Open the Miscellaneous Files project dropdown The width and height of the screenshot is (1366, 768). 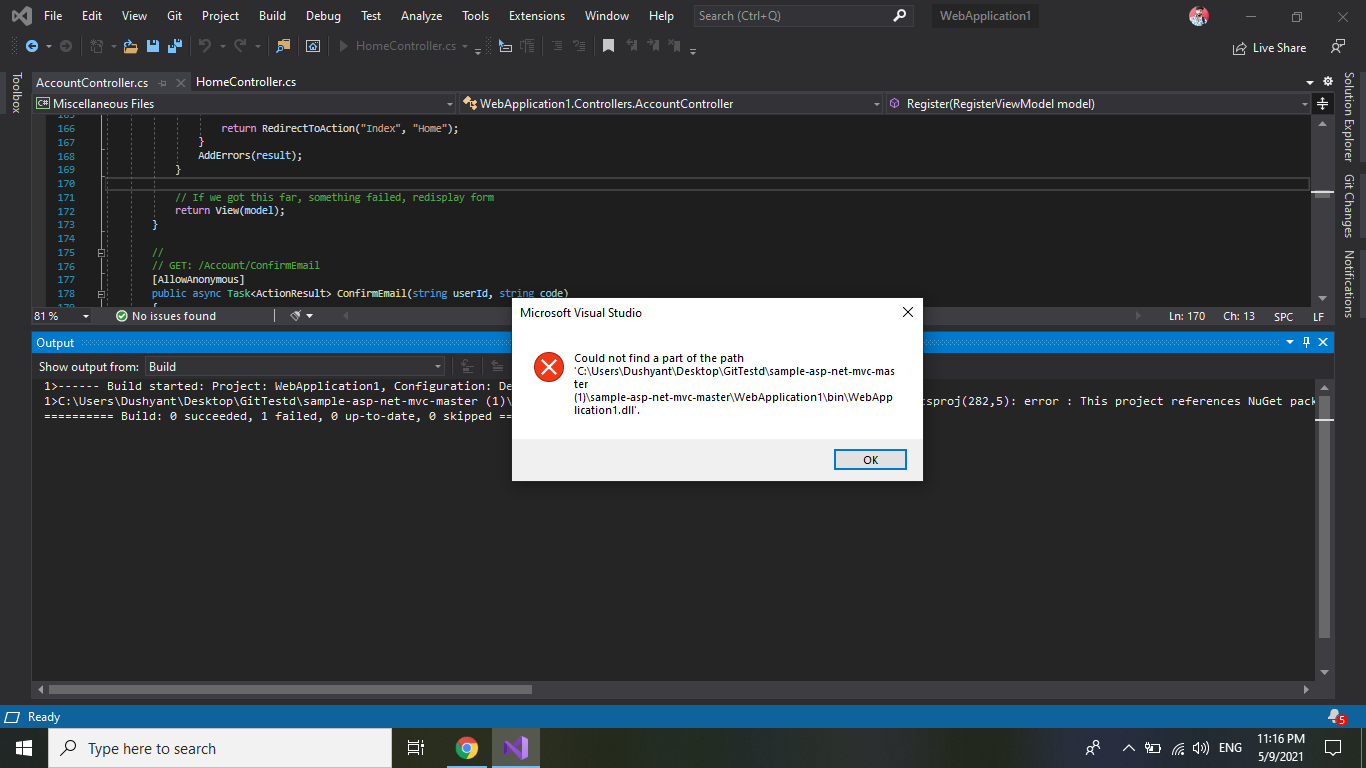(x=244, y=104)
